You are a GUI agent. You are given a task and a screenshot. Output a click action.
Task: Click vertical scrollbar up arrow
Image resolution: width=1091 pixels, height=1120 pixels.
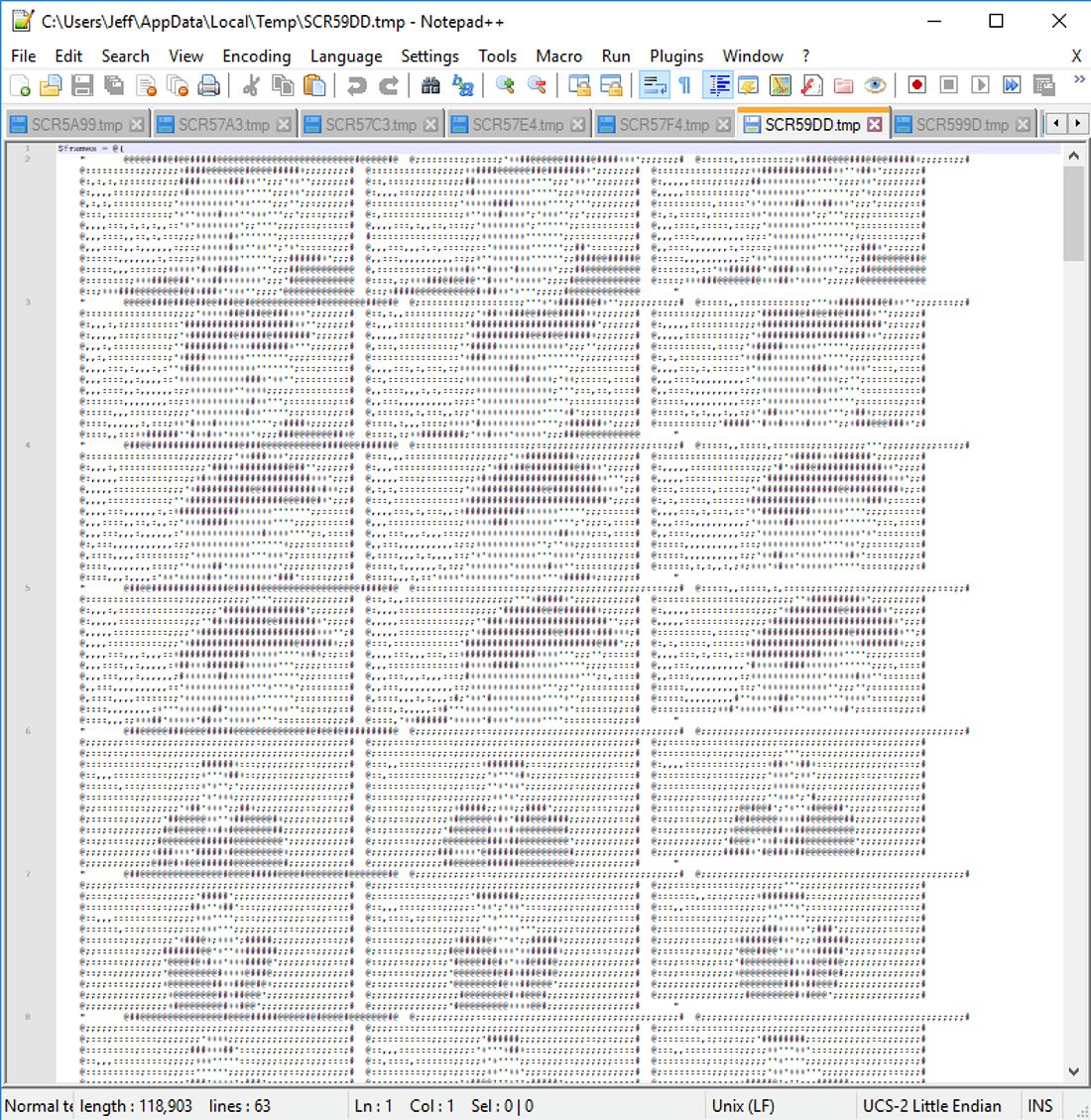coord(1073,156)
